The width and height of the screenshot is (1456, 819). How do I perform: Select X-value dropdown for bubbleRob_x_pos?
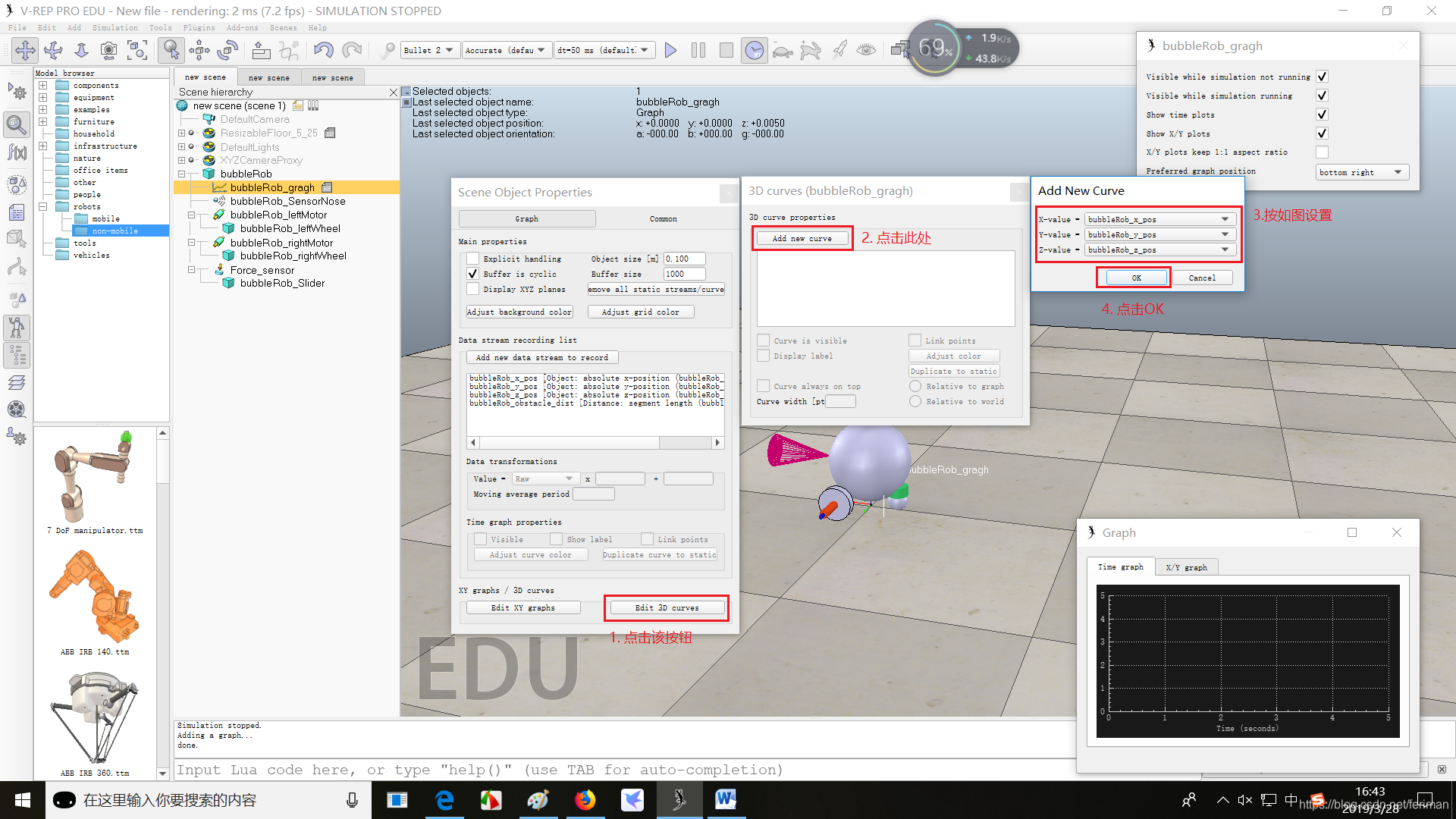click(x=1156, y=218)
